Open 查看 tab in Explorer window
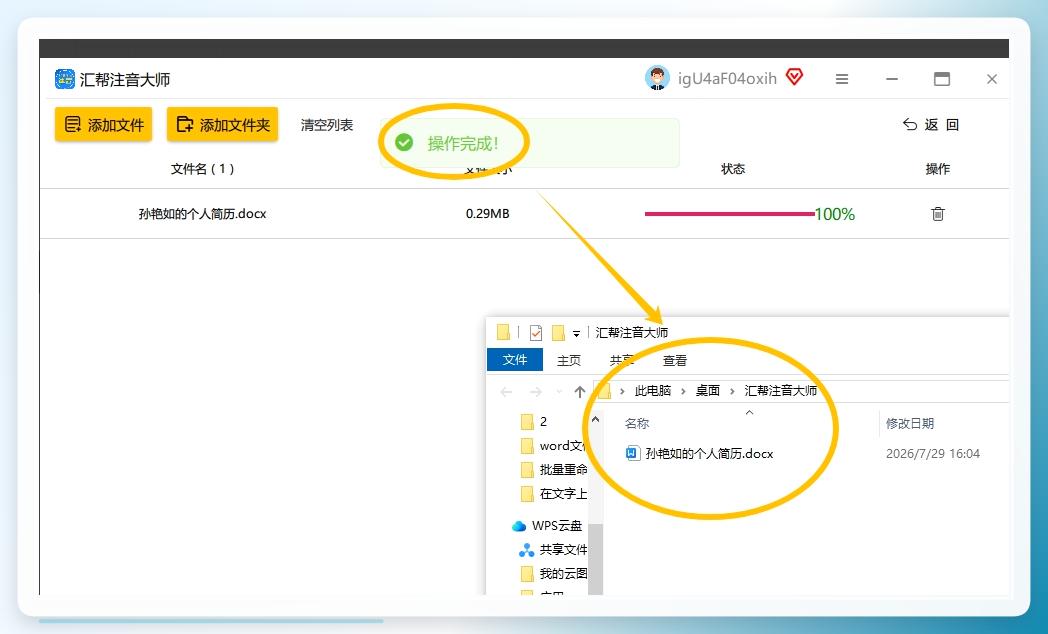Image resolution: width=1048 pixels, height=634 pixels. [674, 360]
